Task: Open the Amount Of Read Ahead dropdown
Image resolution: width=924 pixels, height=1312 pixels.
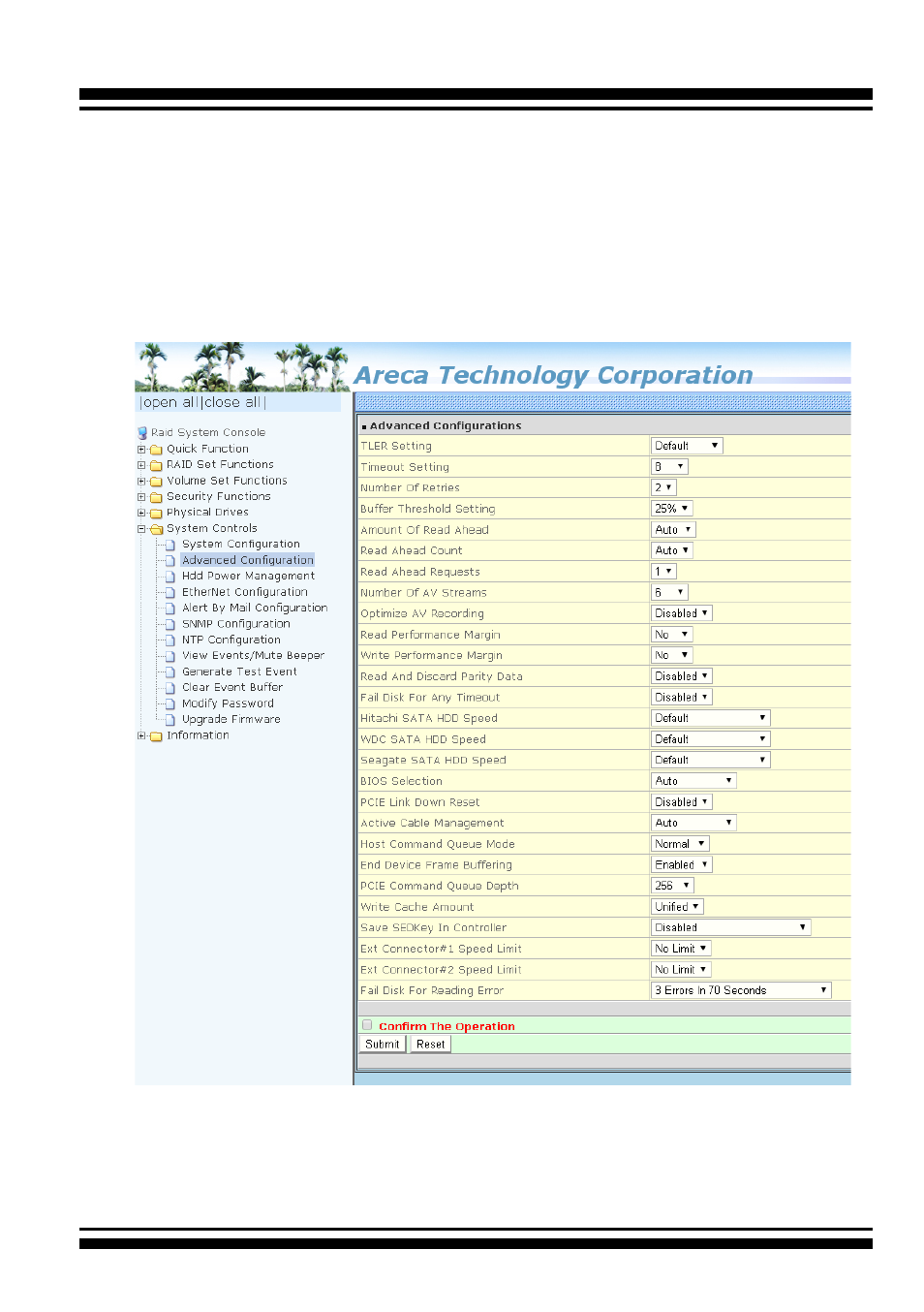Action: click(673, 530)
